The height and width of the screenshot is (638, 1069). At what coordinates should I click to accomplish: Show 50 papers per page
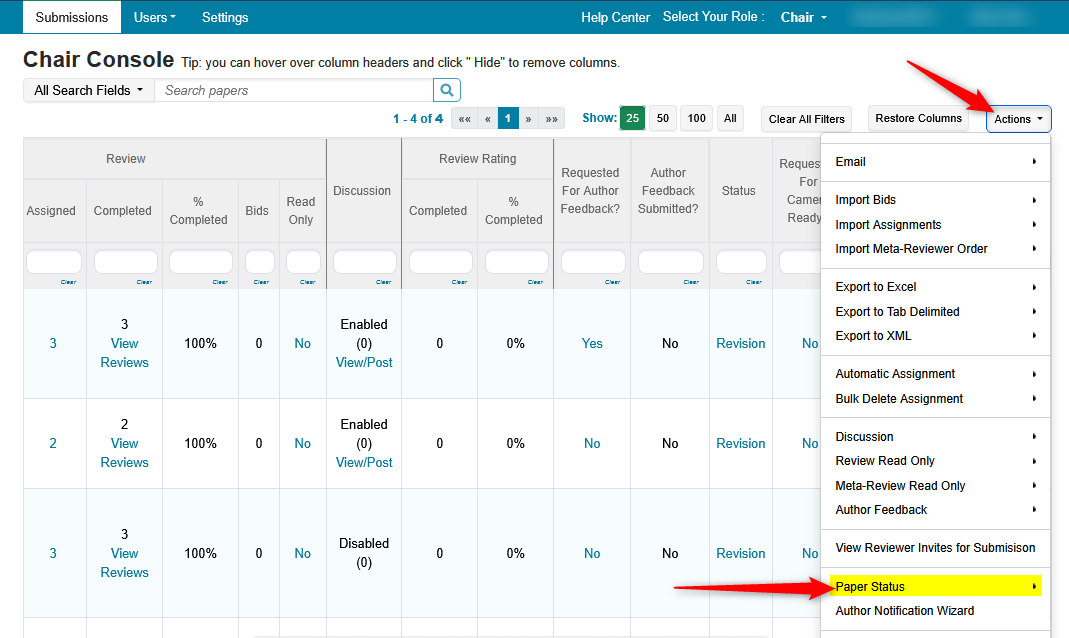coord(662,118)
